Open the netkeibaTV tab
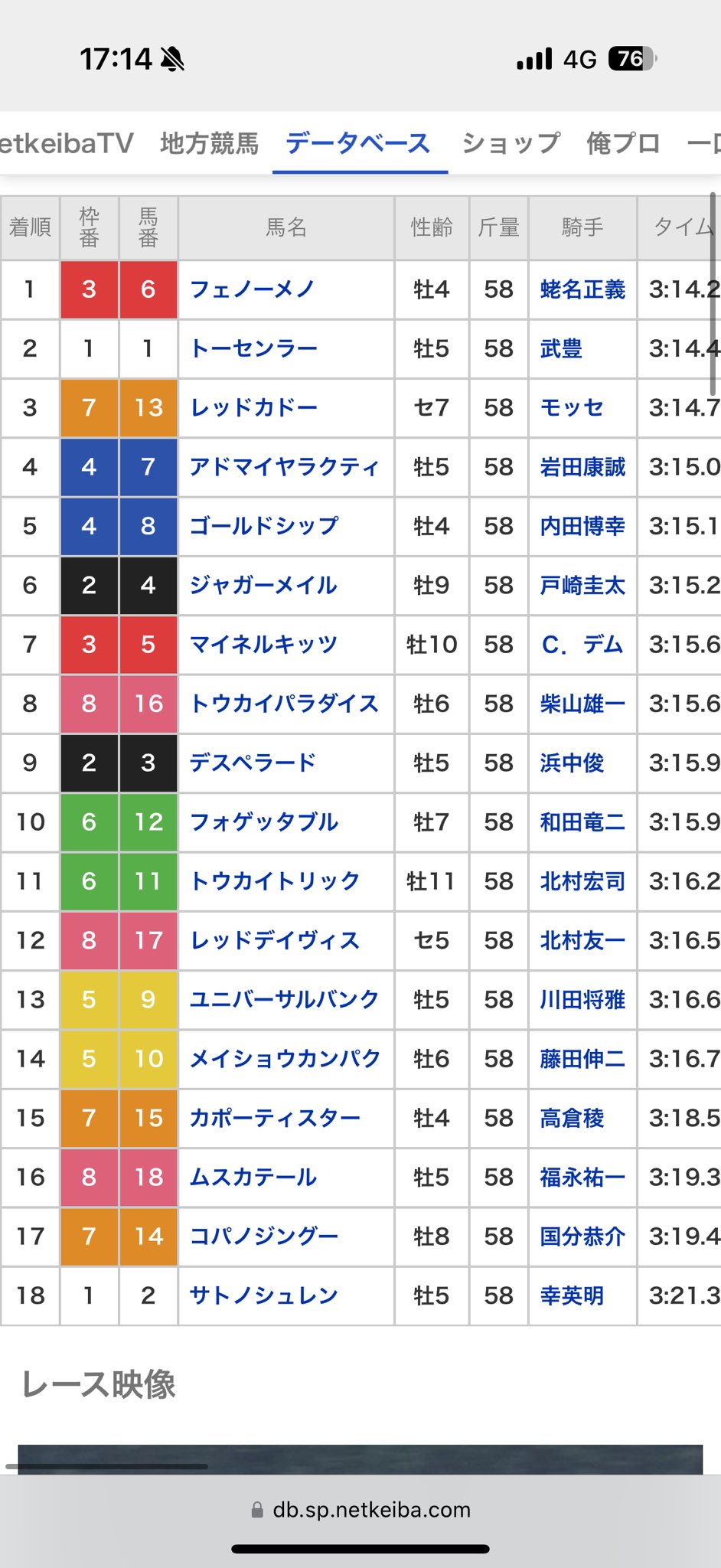 point(67,143)
